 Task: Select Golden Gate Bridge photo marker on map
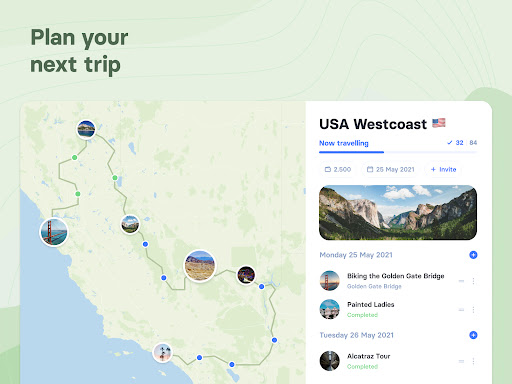tap(54, 232)
